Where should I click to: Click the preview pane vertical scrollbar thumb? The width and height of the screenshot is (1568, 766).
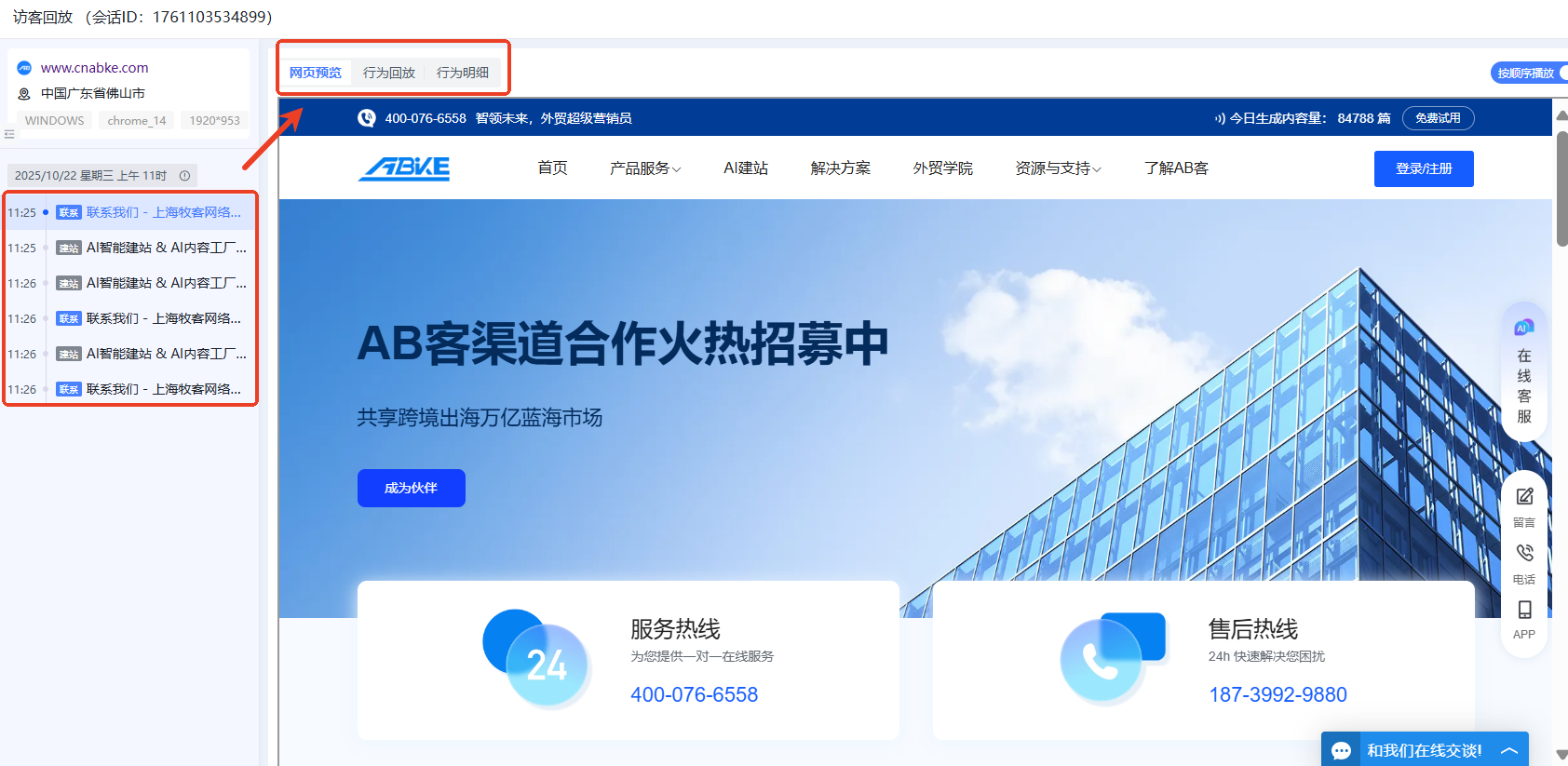[1561, 189]
